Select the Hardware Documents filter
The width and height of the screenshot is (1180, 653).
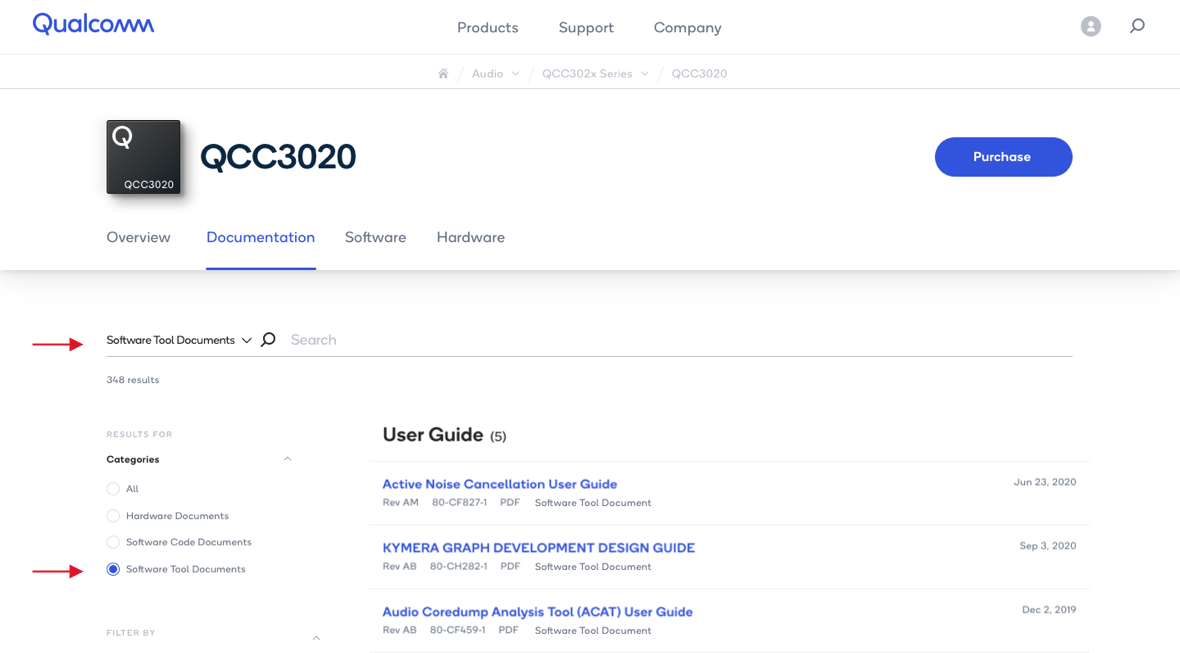point(112,515)
